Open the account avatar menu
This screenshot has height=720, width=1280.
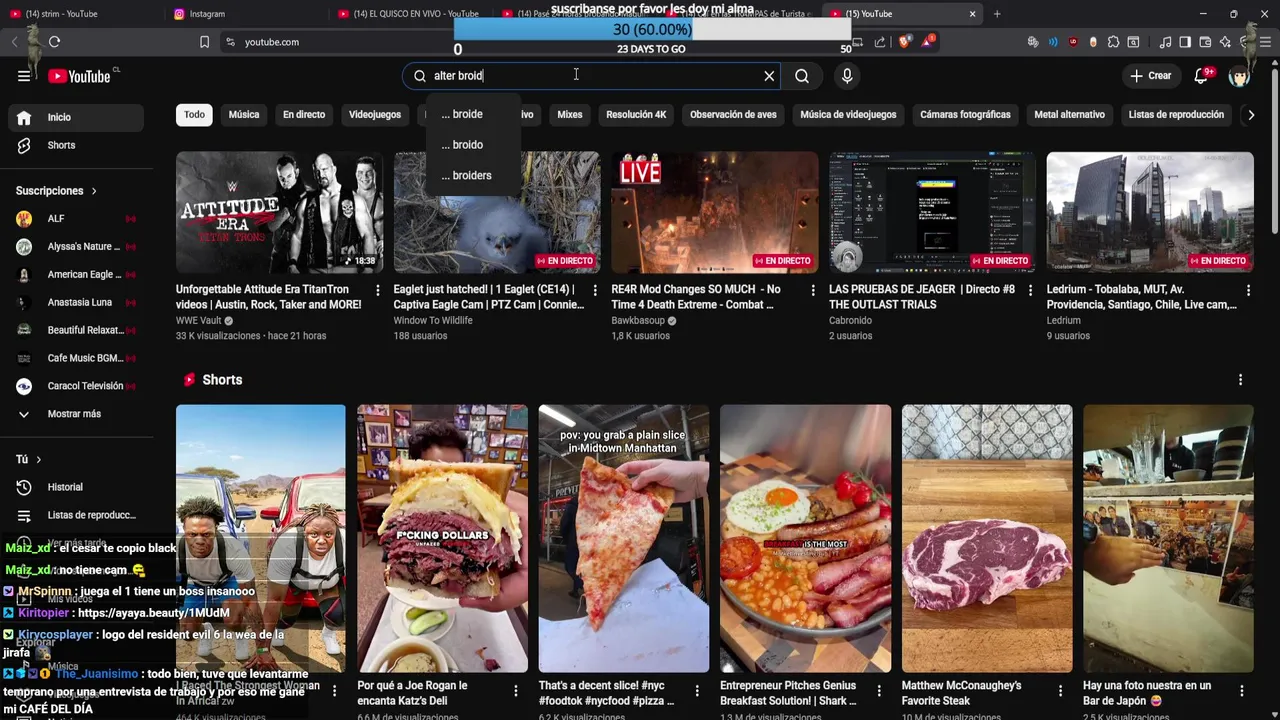tap(1240, 76)
